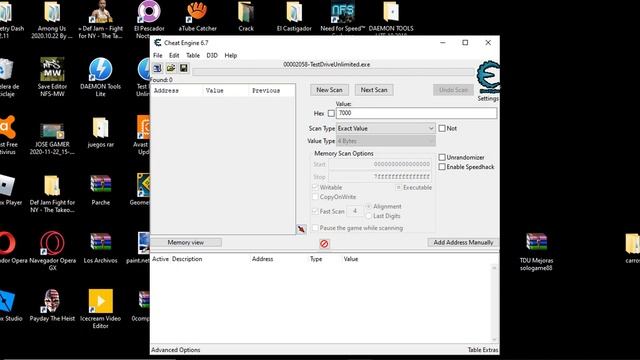Click the Cheat Engine logo Settings icon

coord(488,77)
